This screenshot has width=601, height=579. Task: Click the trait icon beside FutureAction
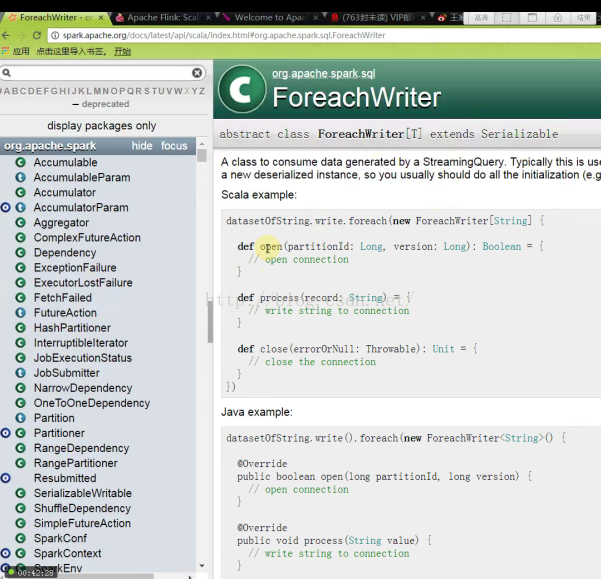tap(20, 313)
